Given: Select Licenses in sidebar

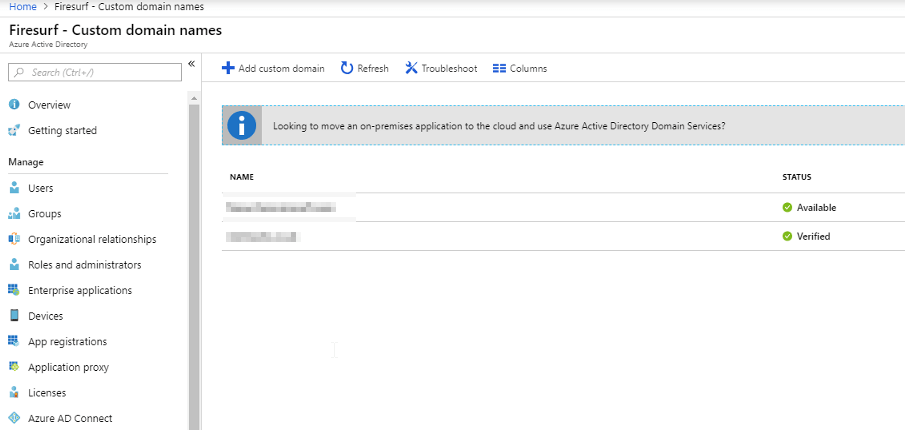Looking at the screenshot, I should click(47, 393).
